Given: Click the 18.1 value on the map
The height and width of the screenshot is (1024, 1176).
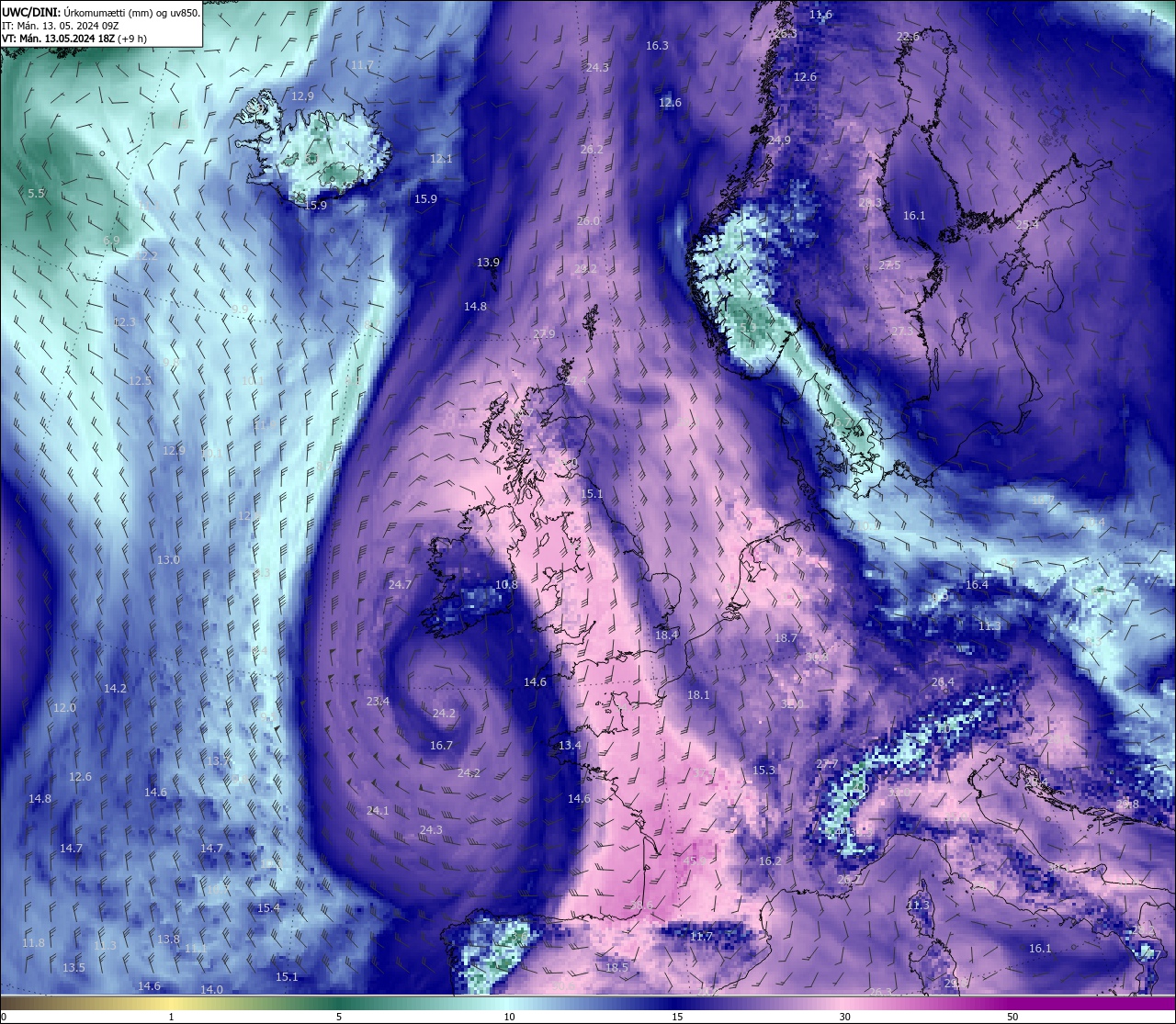Looking at the screenshot, I should (698, 695).
